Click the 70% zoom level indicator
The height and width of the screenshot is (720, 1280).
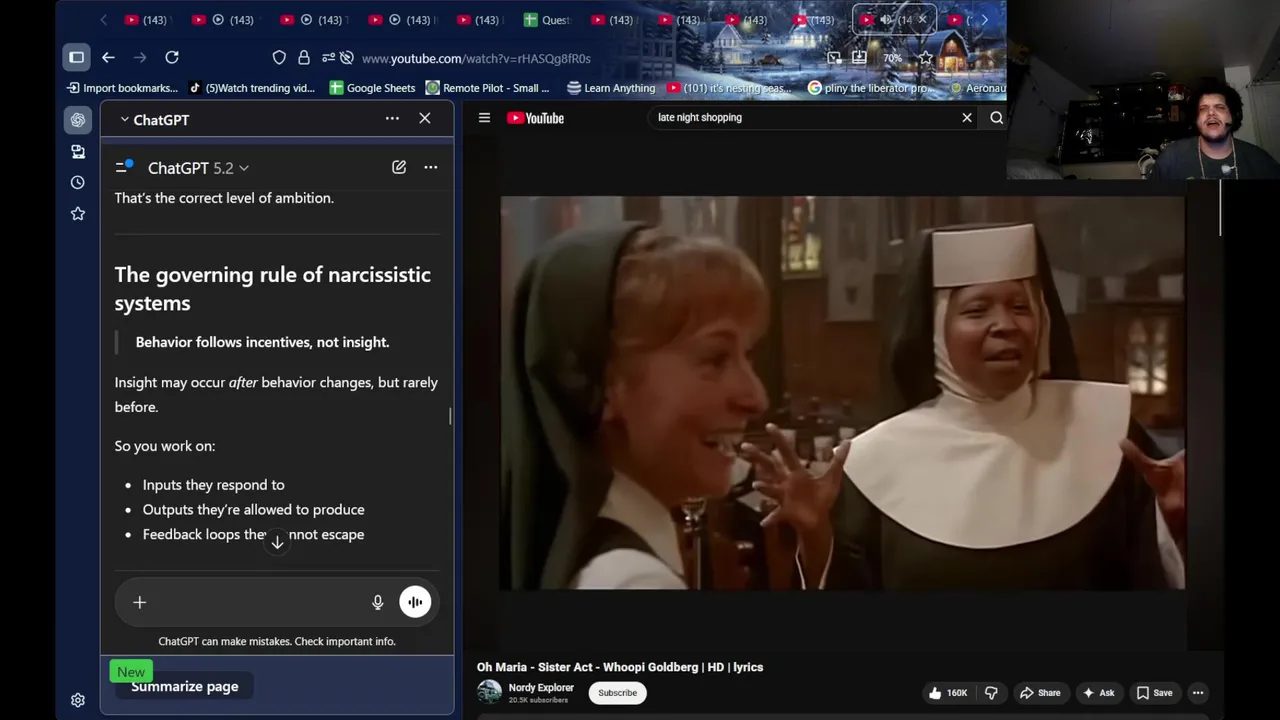coord(892,58)
